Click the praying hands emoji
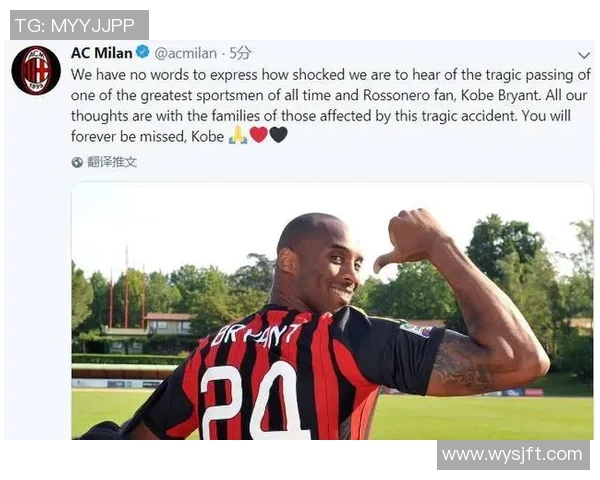This screenshot has width=600, height=480. (238, 135)
